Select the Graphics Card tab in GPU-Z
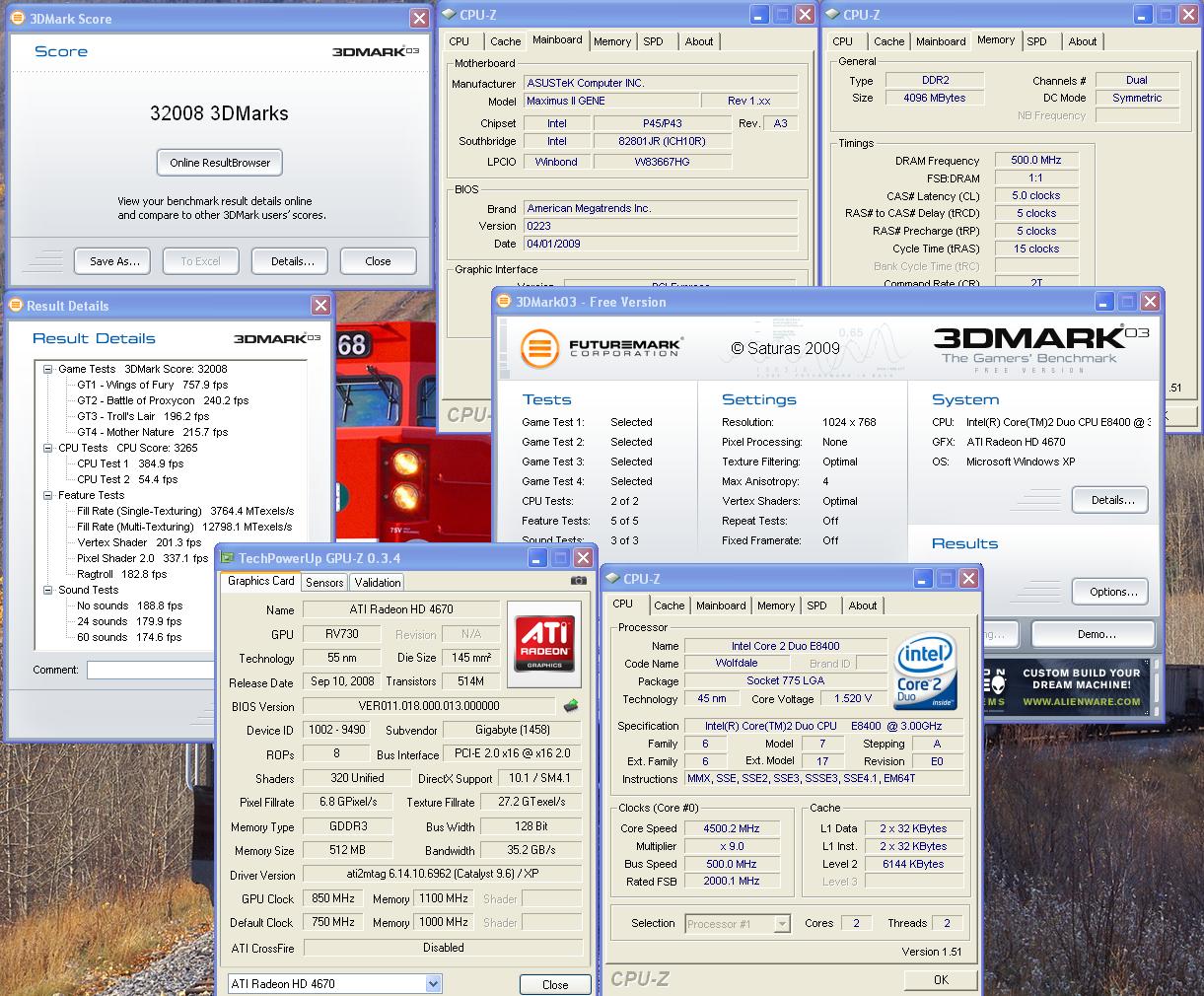The width and height of the screenshot is (1204, 996). click(x=261, y=581)
